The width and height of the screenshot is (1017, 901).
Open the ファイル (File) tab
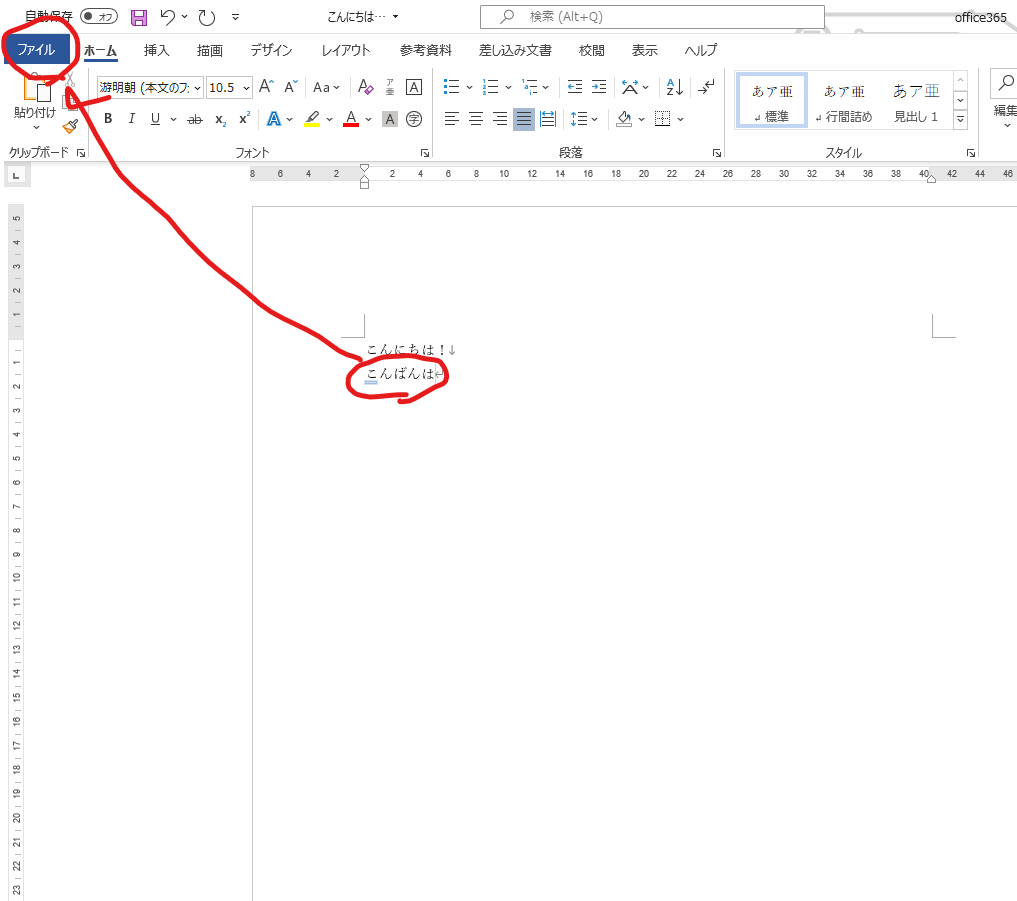click(x=36, y=50)
